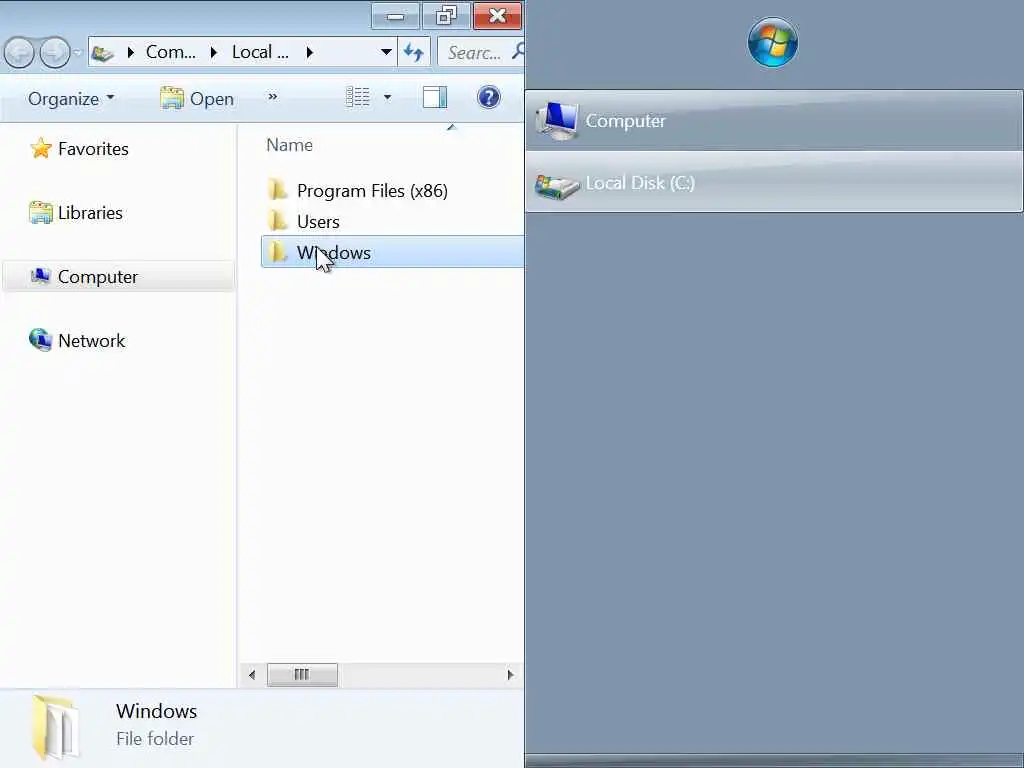Select the Com... breadcrumb in address bar
The image size is (1024, 768).
point(170,52)
